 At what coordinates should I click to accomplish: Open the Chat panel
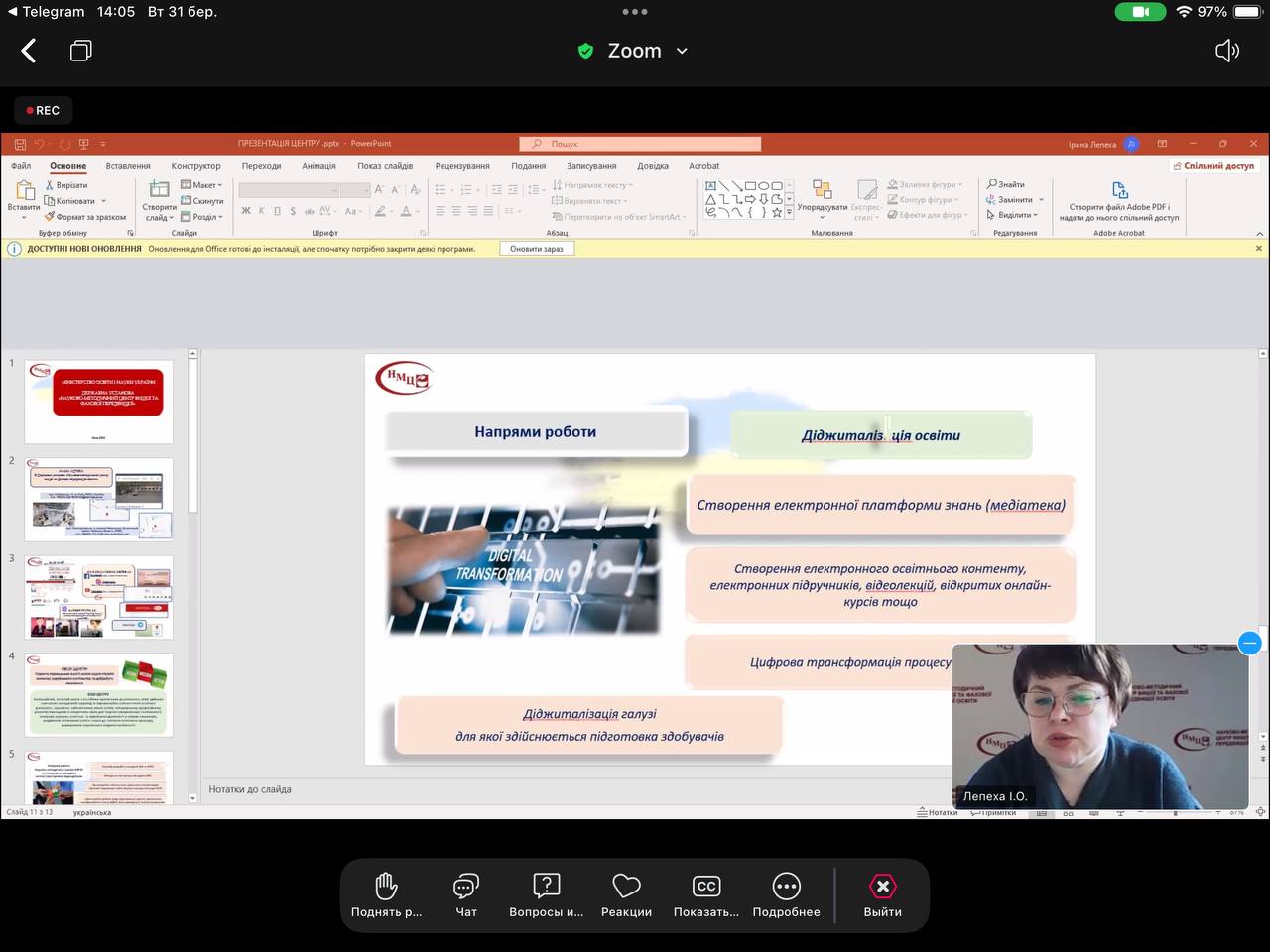466,887
